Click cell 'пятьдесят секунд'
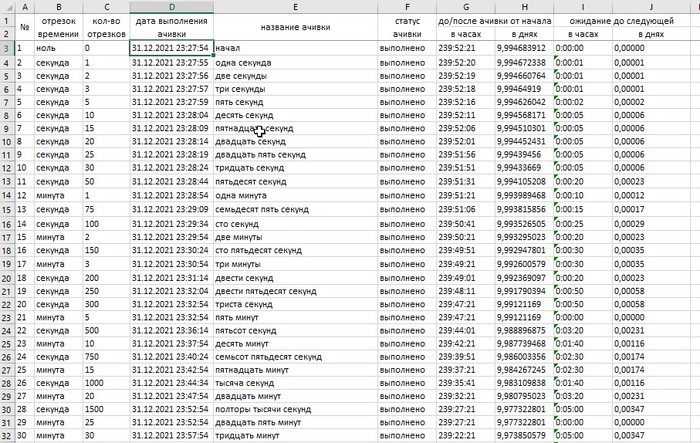Viewport: 700px width, 443px height. (x=296, y=181)
